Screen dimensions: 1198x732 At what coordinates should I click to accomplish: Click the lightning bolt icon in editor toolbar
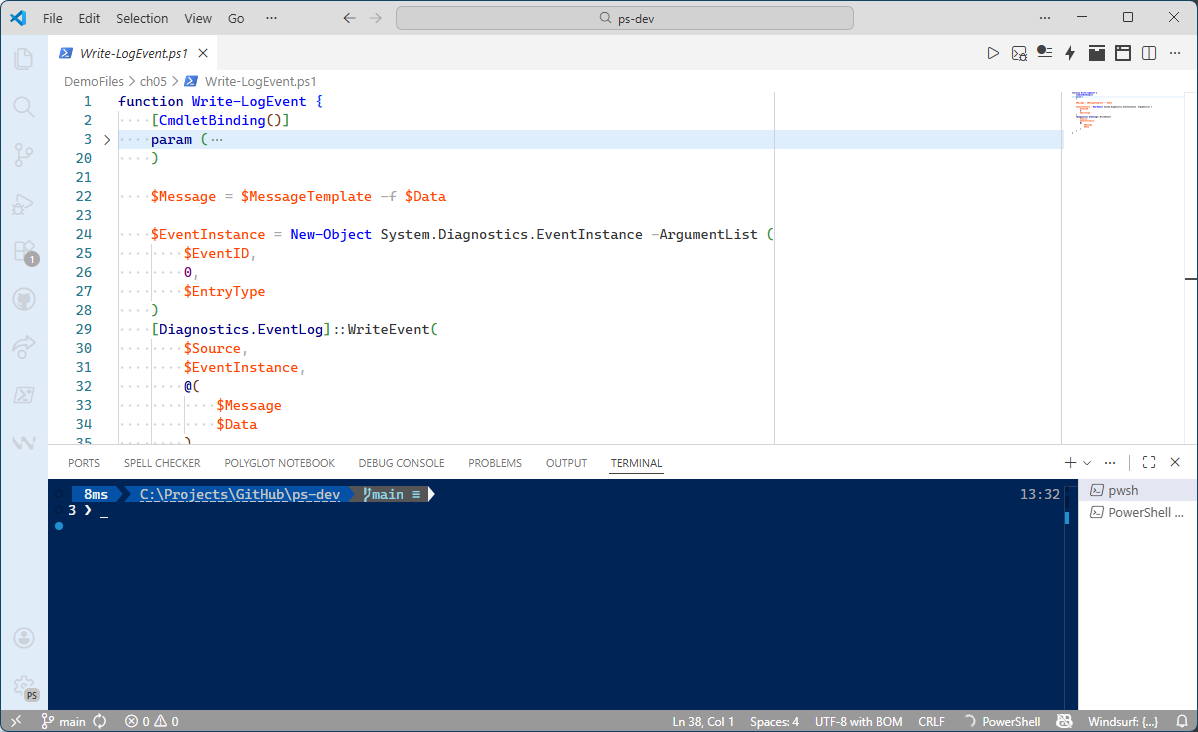click(1070, 53)
